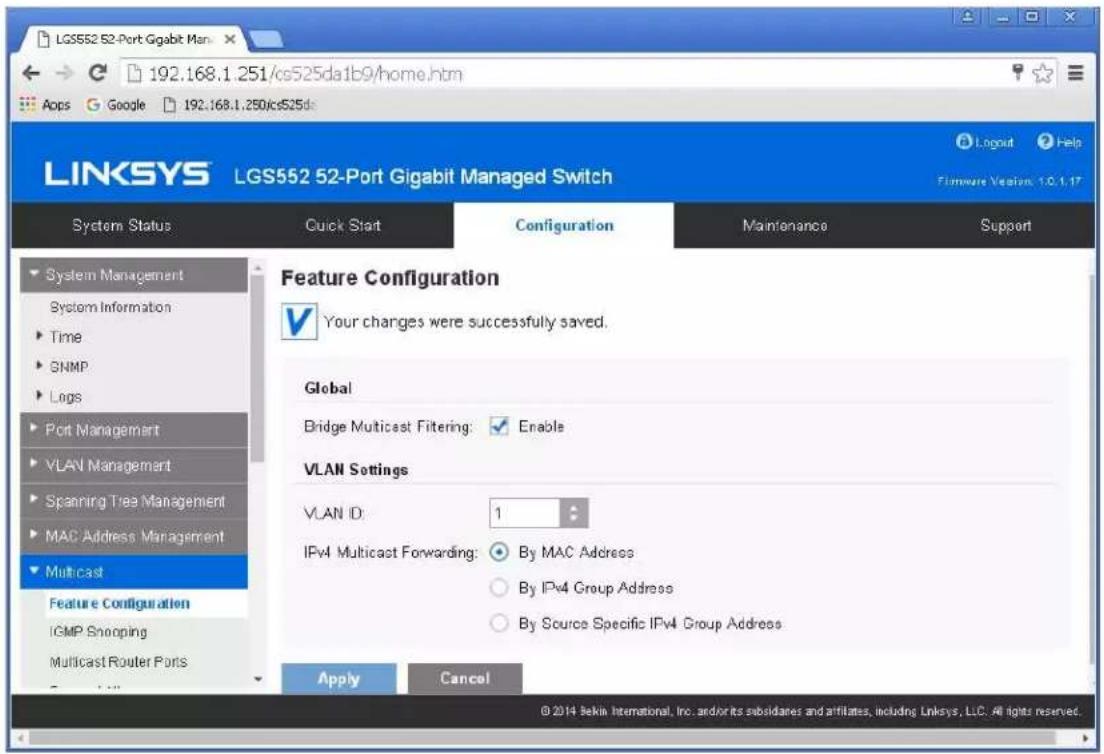Click the success checkmark icon

click(x=299, y=322)
